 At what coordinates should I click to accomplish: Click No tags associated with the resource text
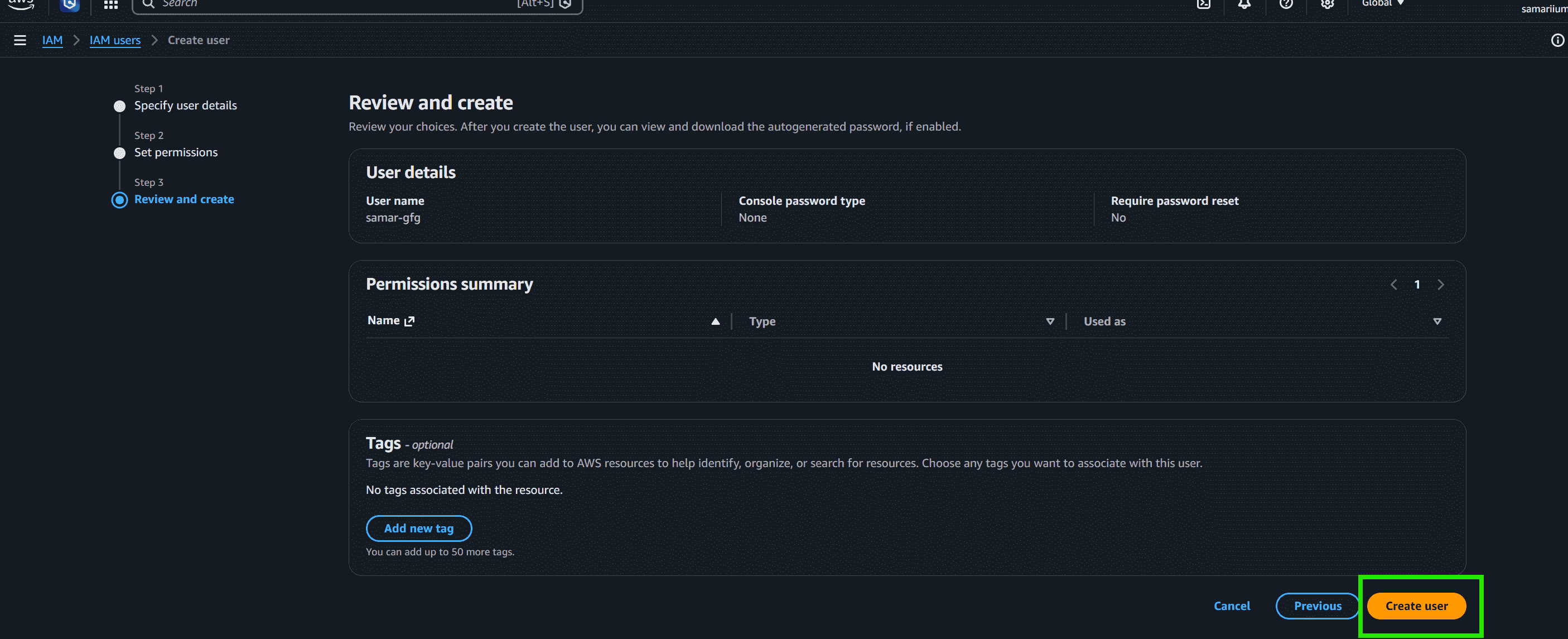464,490
